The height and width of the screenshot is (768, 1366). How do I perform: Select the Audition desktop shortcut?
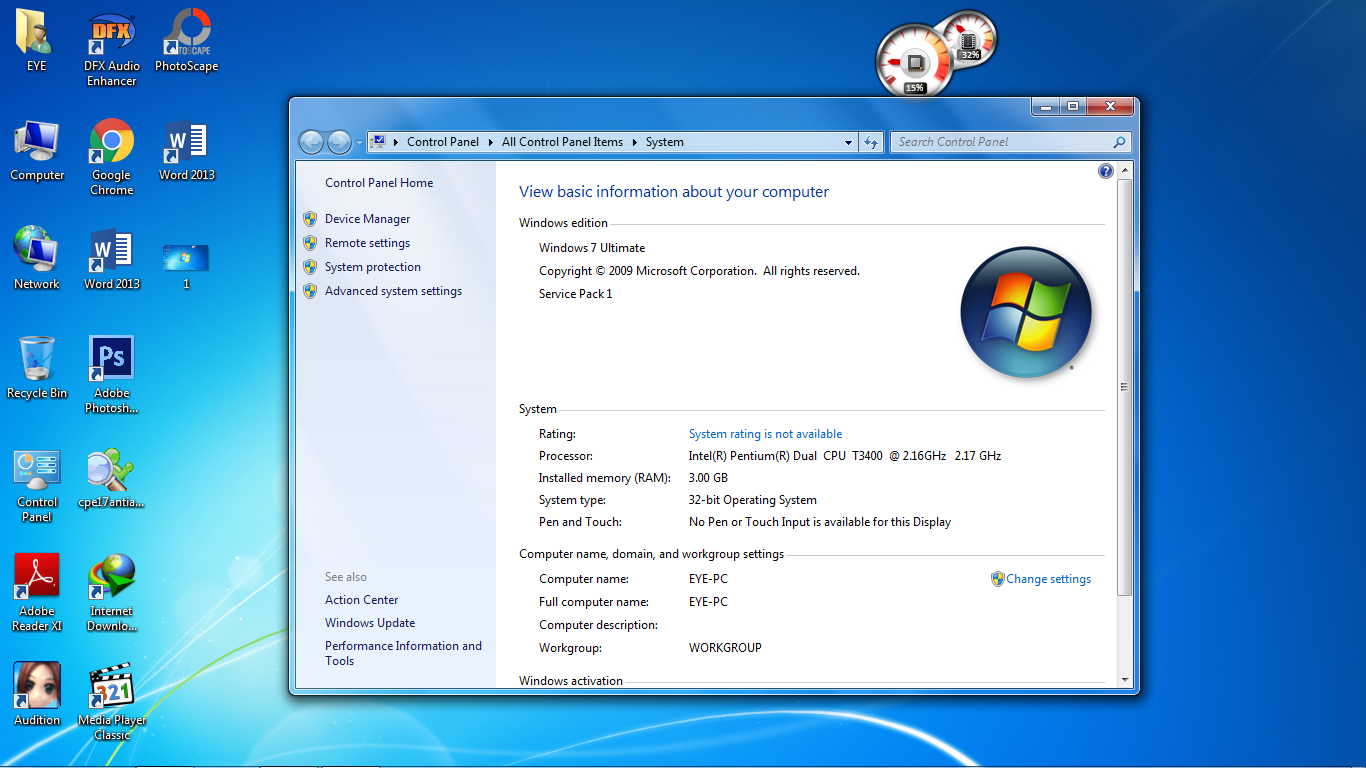37,694
